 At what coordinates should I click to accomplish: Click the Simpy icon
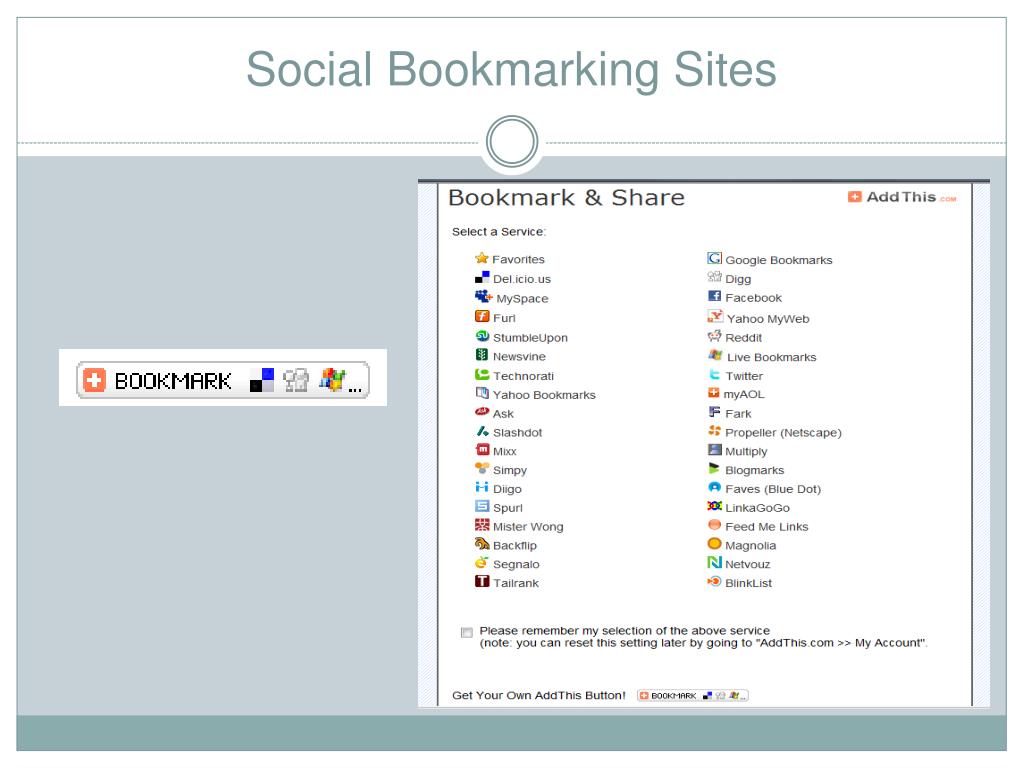[482, 468]
